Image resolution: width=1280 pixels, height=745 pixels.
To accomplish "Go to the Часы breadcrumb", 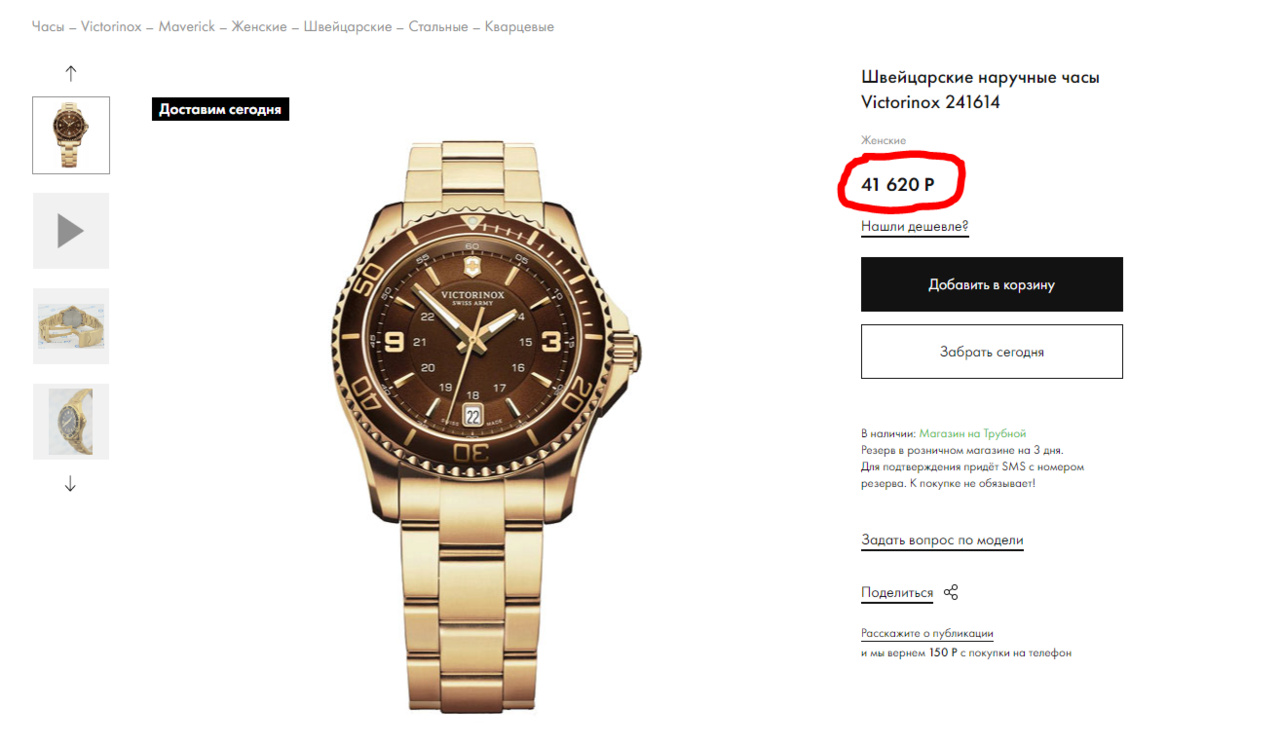I will [48, 27].
